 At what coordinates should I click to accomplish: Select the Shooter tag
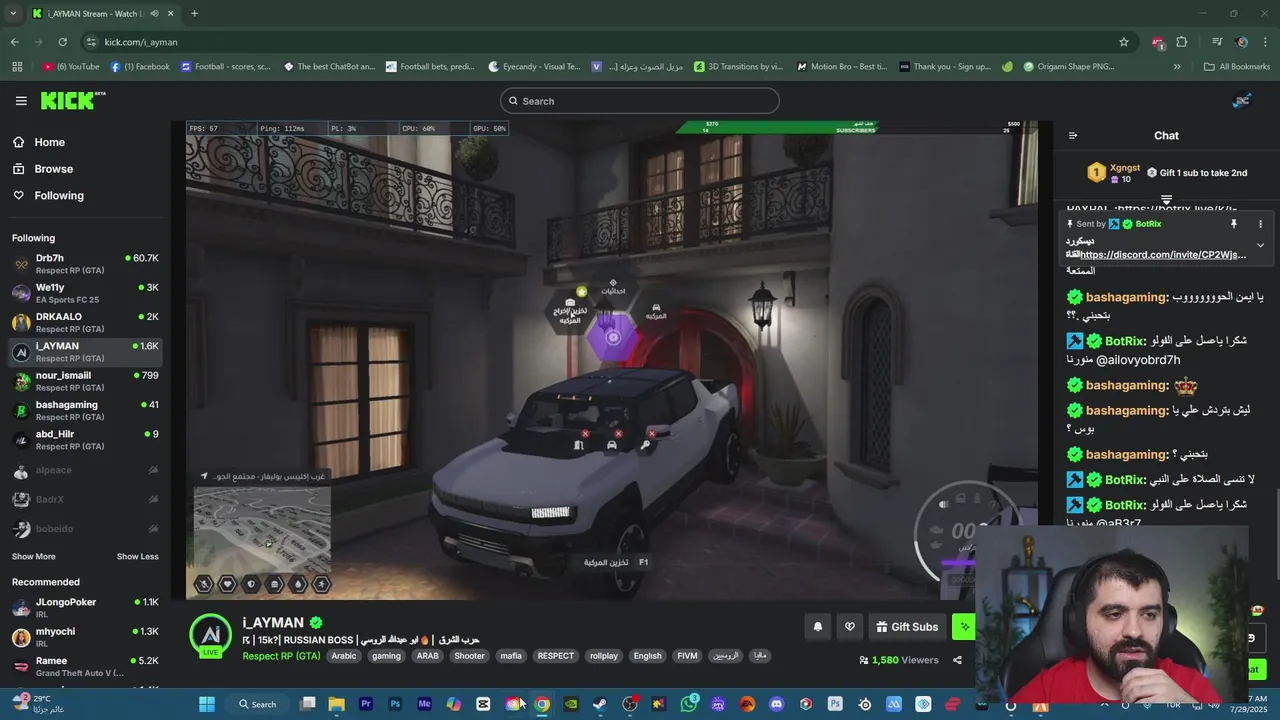click(x=469, y=656)
